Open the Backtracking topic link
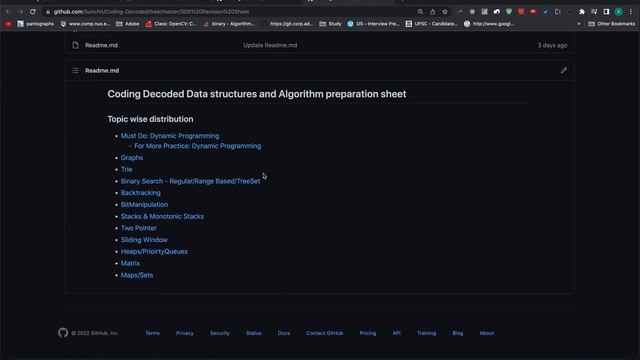This screenshot has height=360, width=640. (x=140, y=193)
